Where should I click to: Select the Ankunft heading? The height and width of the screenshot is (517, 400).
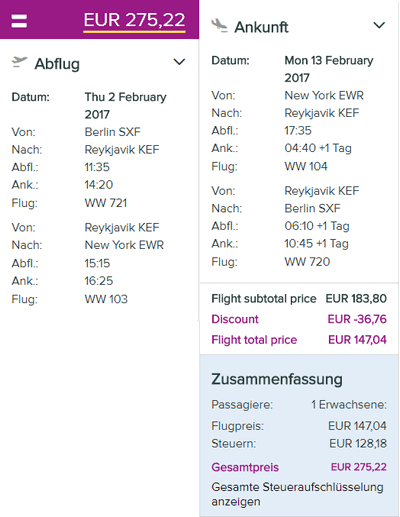pos(261,27)
